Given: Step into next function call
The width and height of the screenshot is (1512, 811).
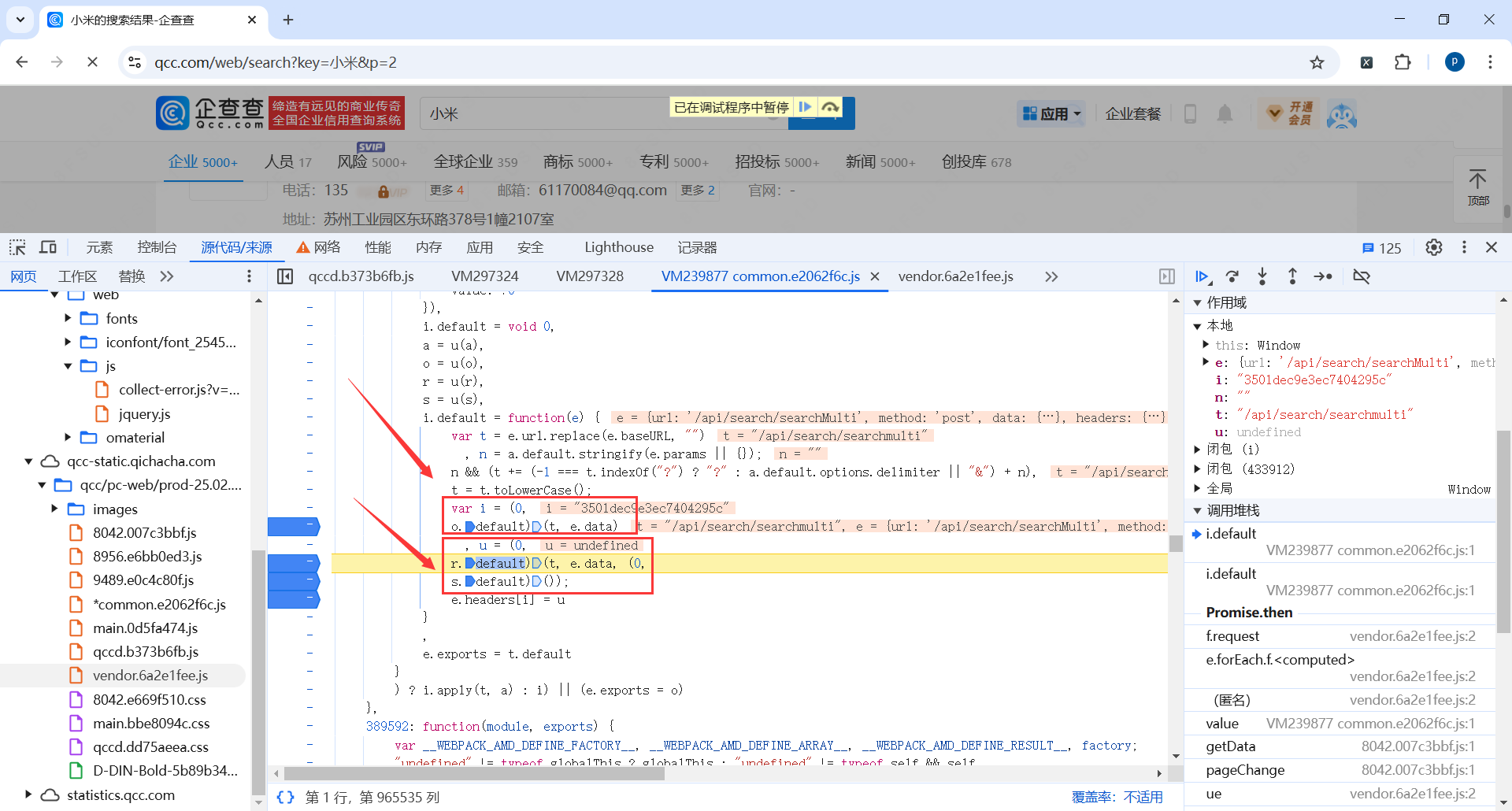Looking at the screenshot, I should coord(1262,276).
